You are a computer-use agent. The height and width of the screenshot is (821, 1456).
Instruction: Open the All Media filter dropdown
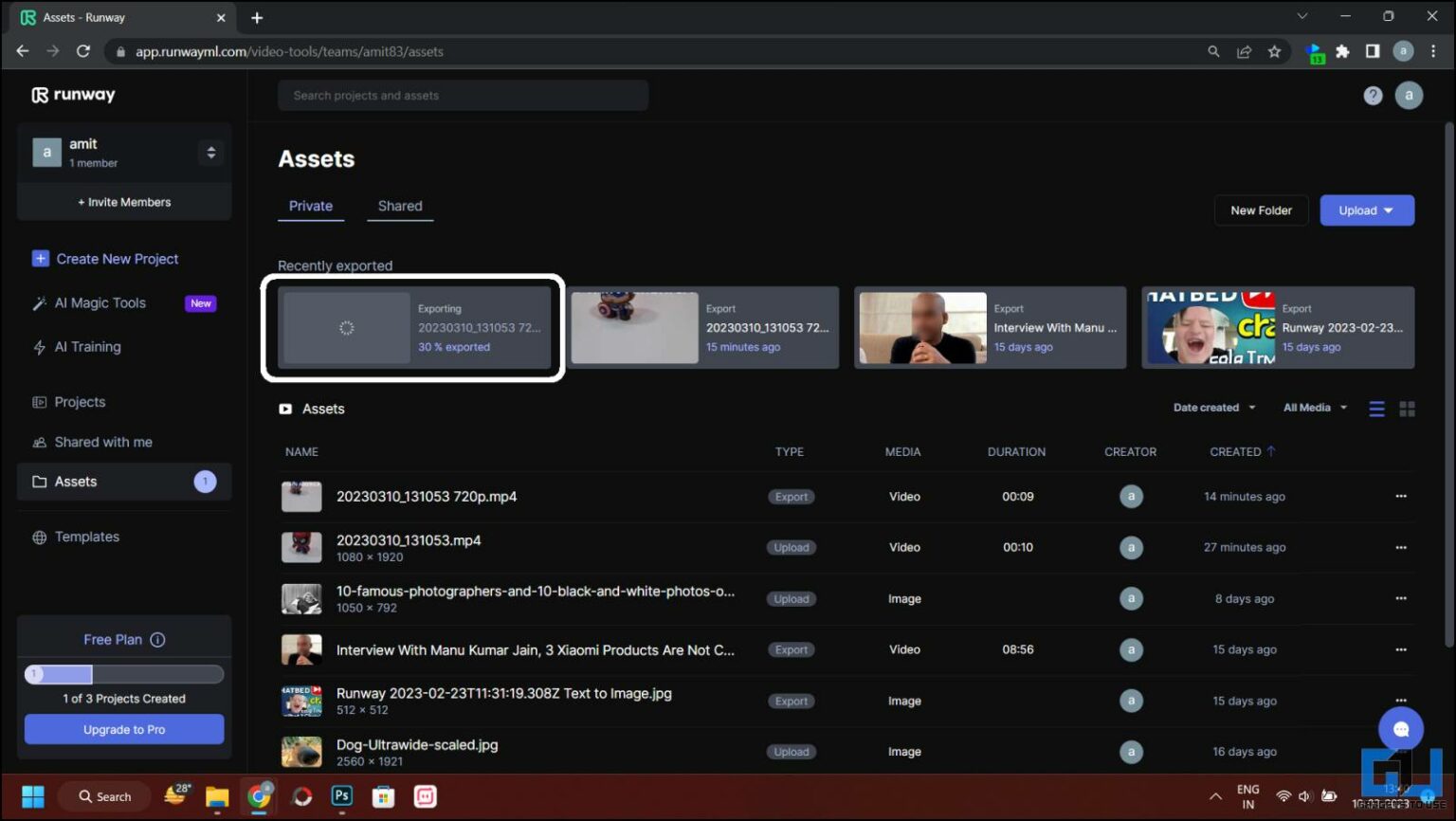pos(1315,408)
